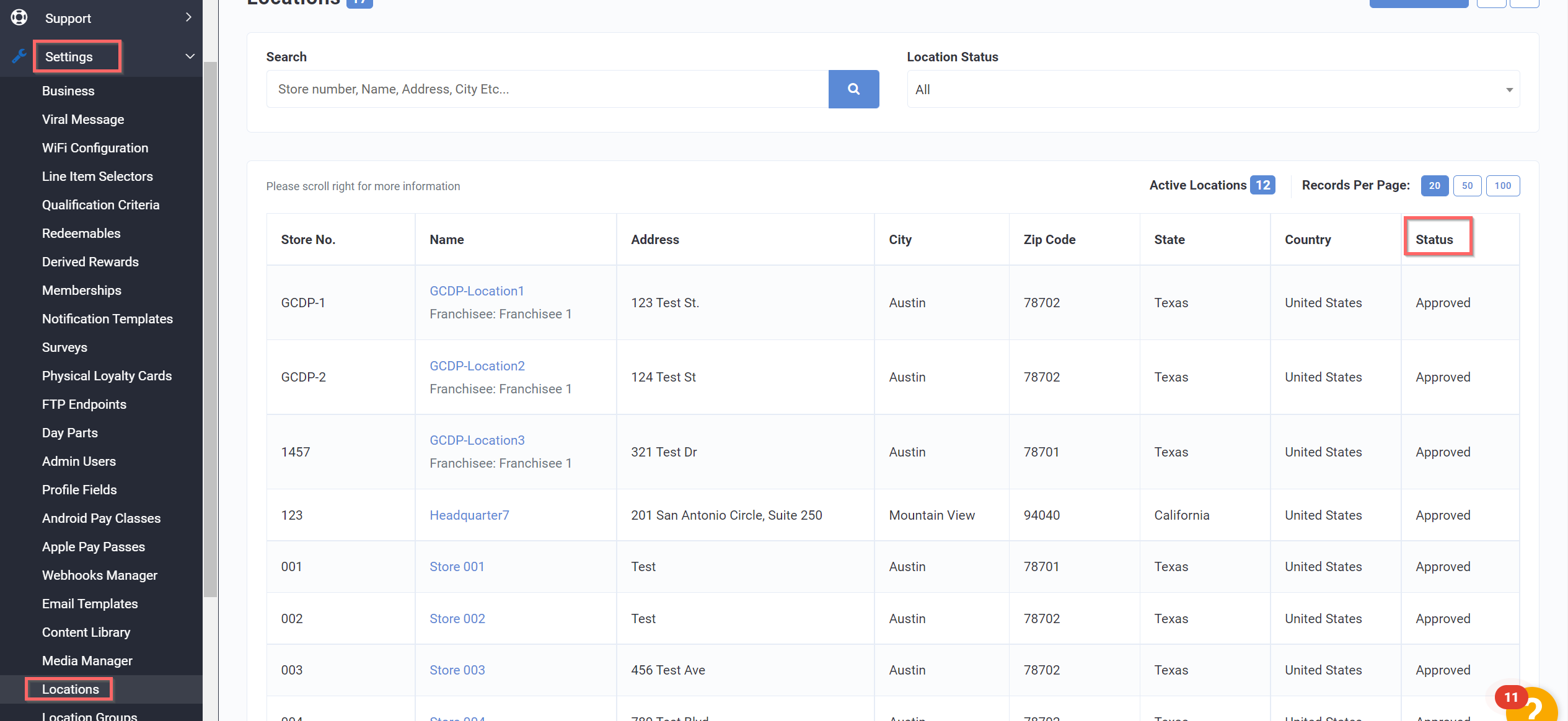Set records per page to 50
The height and width of the screenshot is (721, 1568).
pyautogui.click(x=1467, y=186)
